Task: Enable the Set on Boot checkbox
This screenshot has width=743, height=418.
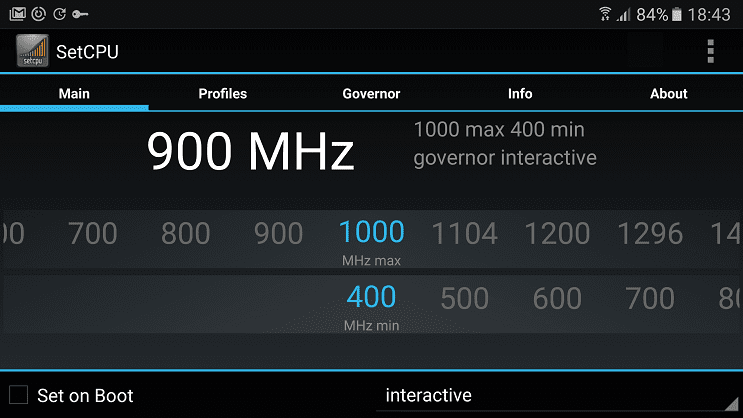Action: (x=18, y=395)
